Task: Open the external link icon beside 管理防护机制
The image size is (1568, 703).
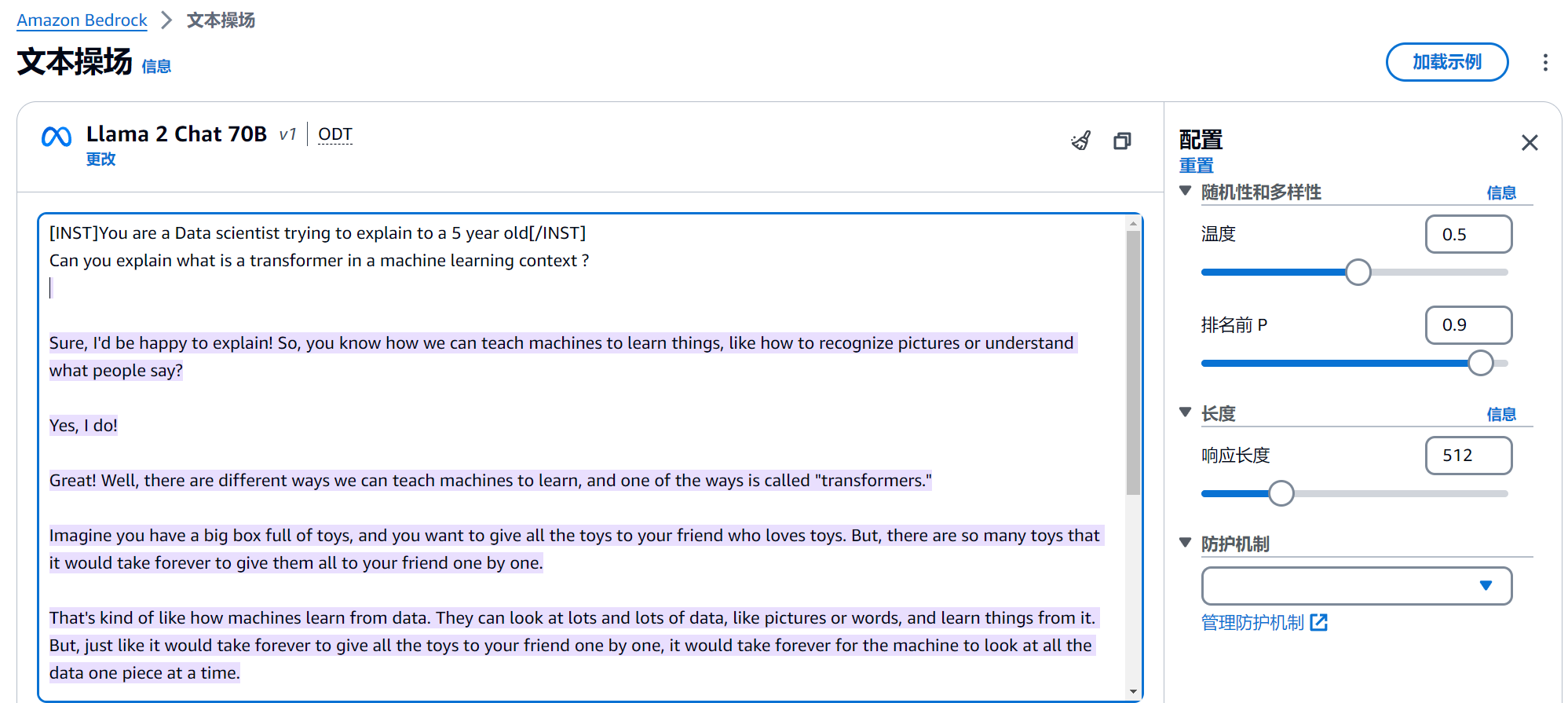Action: (x=1319, y=623)
